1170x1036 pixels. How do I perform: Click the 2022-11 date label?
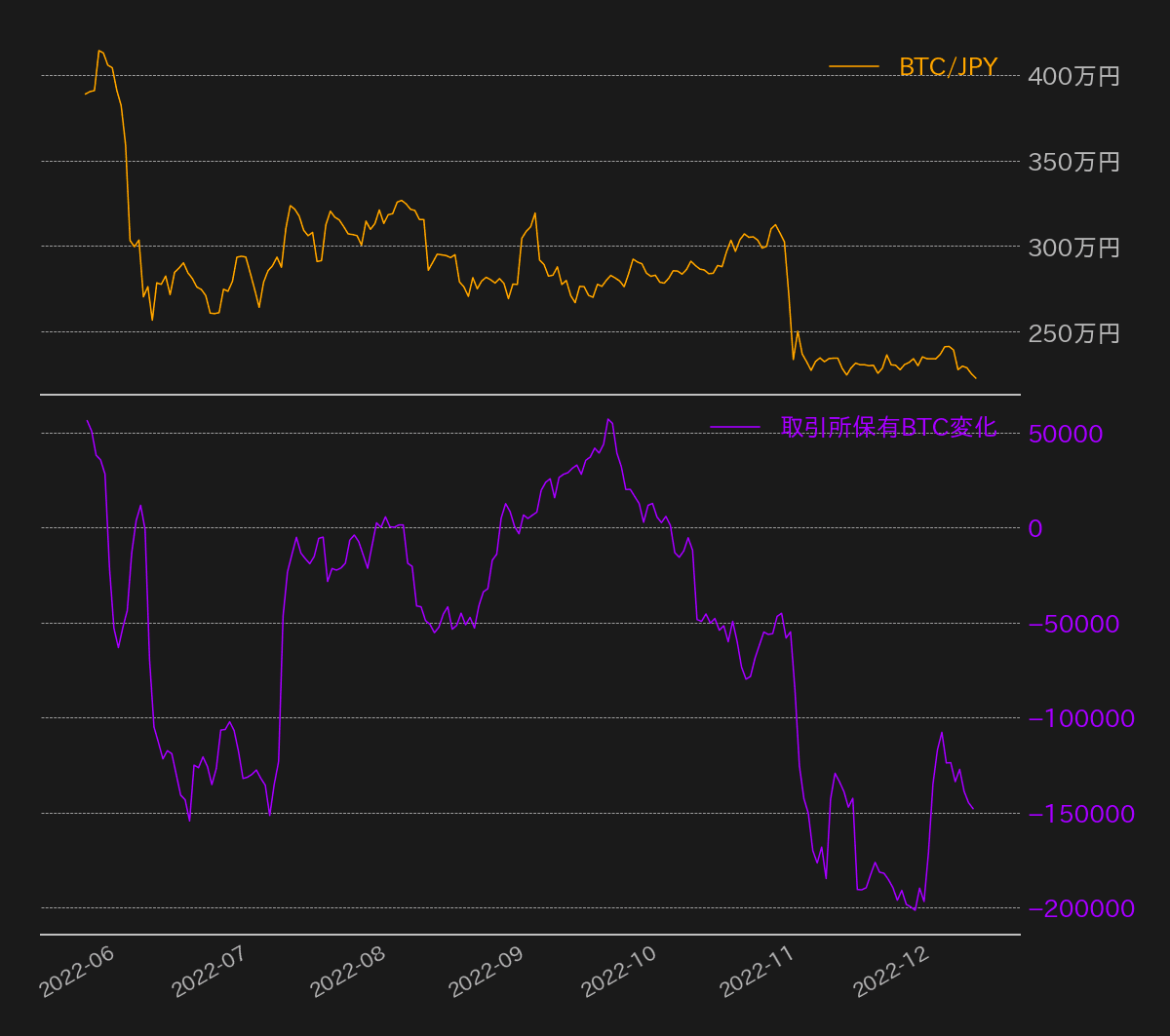tap(757, 971)
